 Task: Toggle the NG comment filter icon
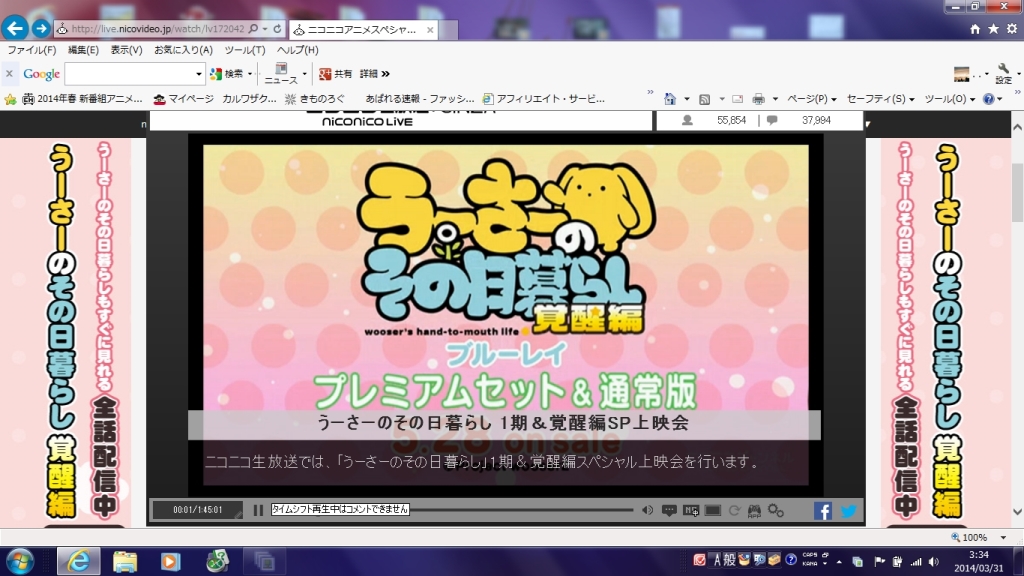pyautogui.click(x=691, y=510)
